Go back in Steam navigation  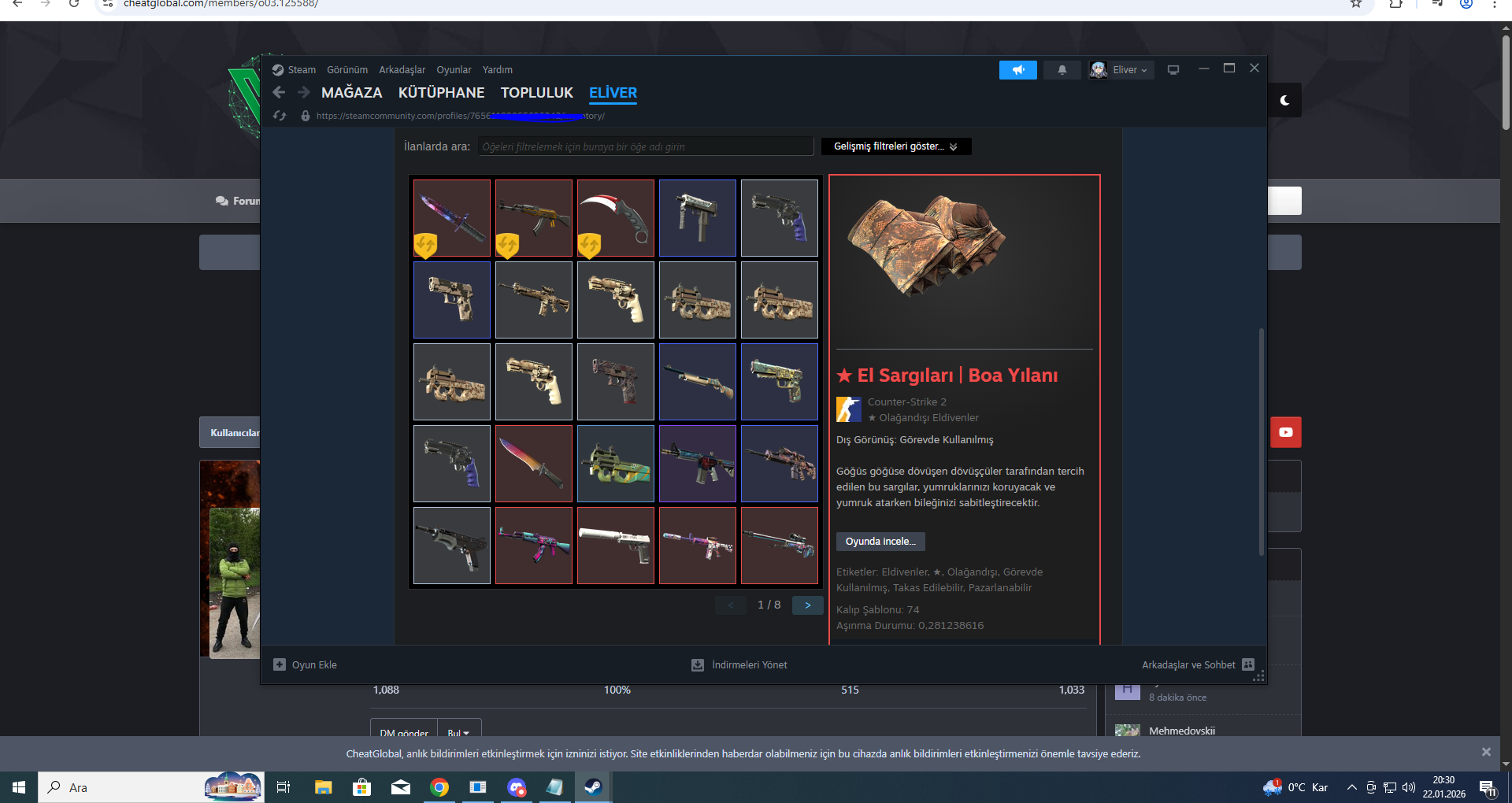pos(279,93)
